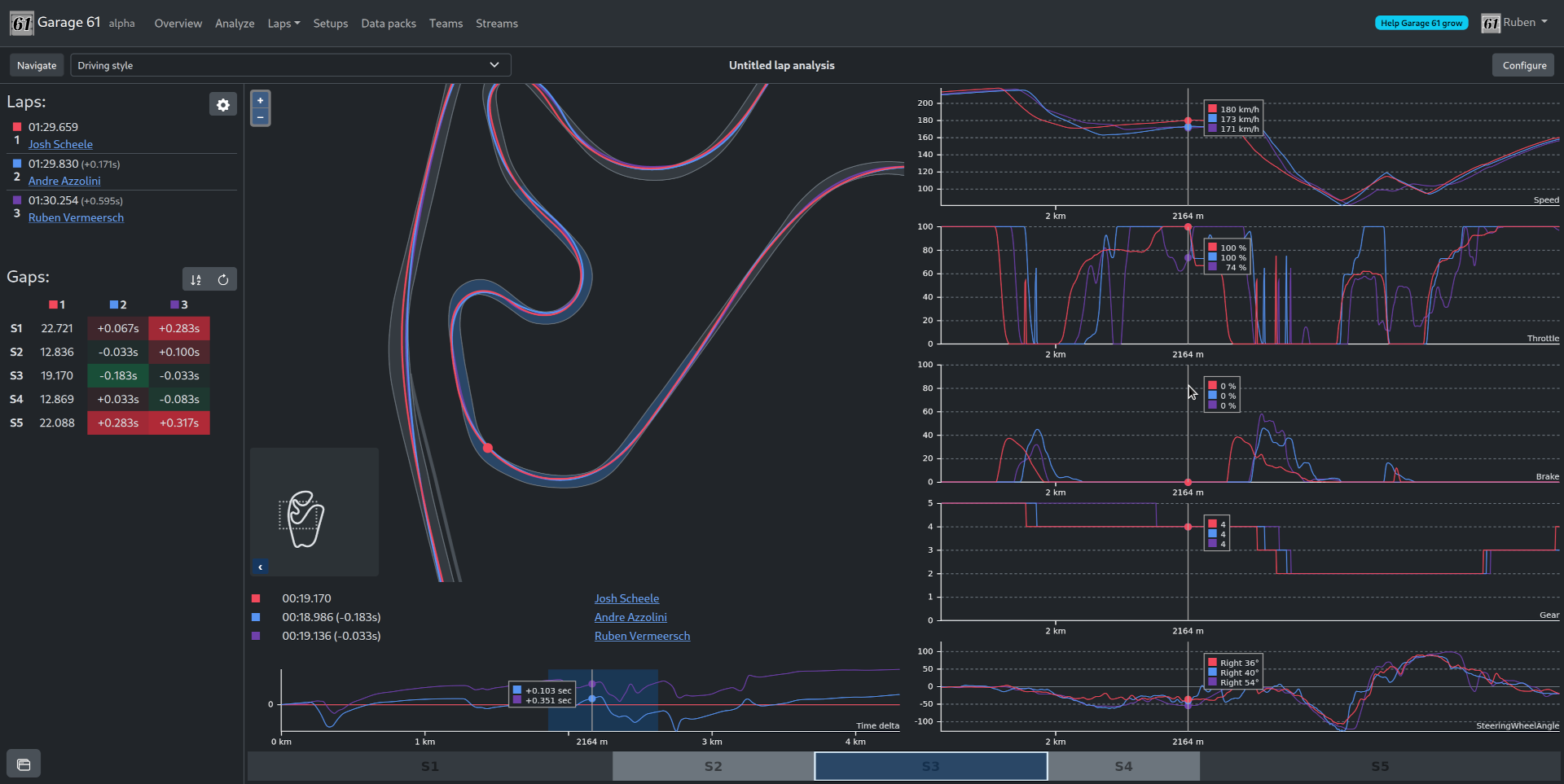Open laps settings gear icon
This screenshot has width=1564, height=784.
point(222,104)
